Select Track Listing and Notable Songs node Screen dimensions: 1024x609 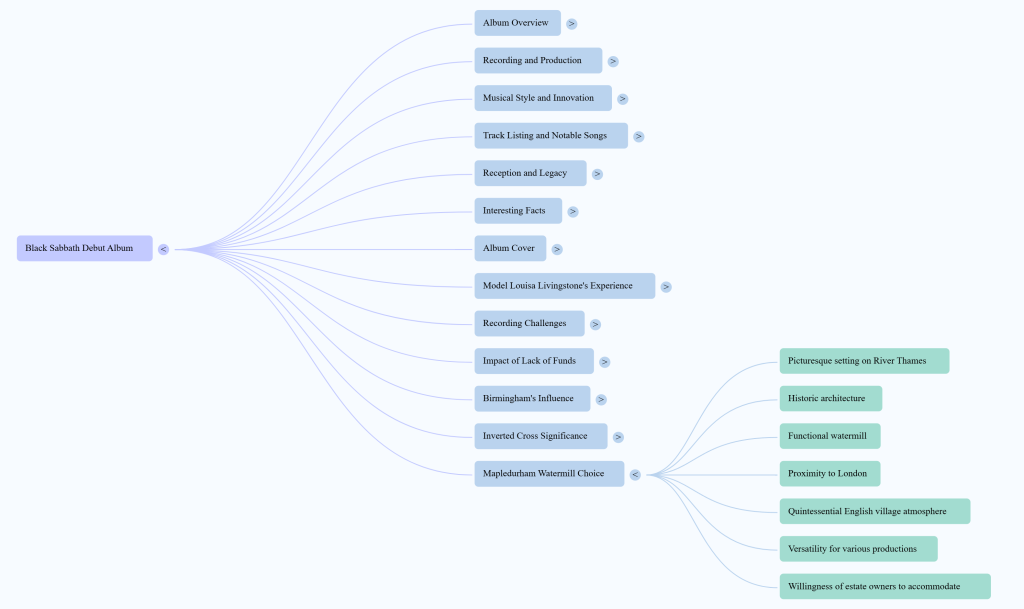(x=551, y=136)
